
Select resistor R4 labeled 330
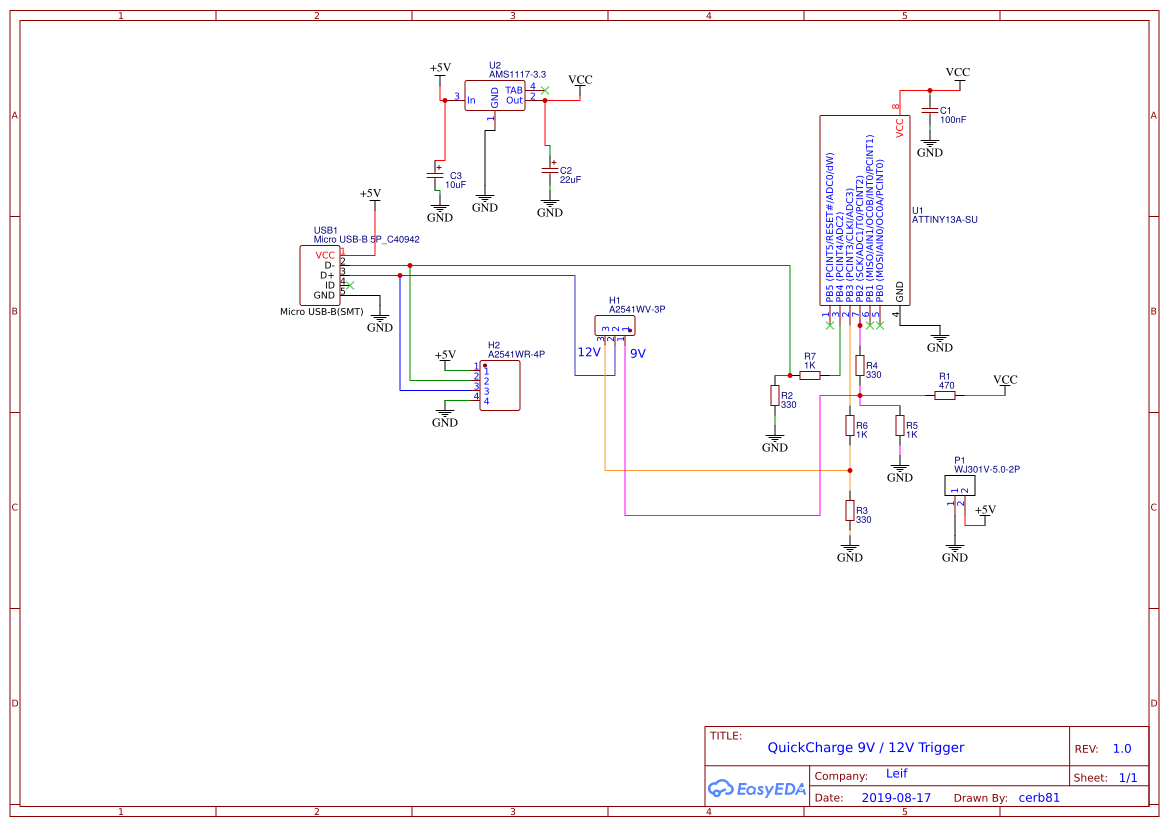tap(860, 367)
